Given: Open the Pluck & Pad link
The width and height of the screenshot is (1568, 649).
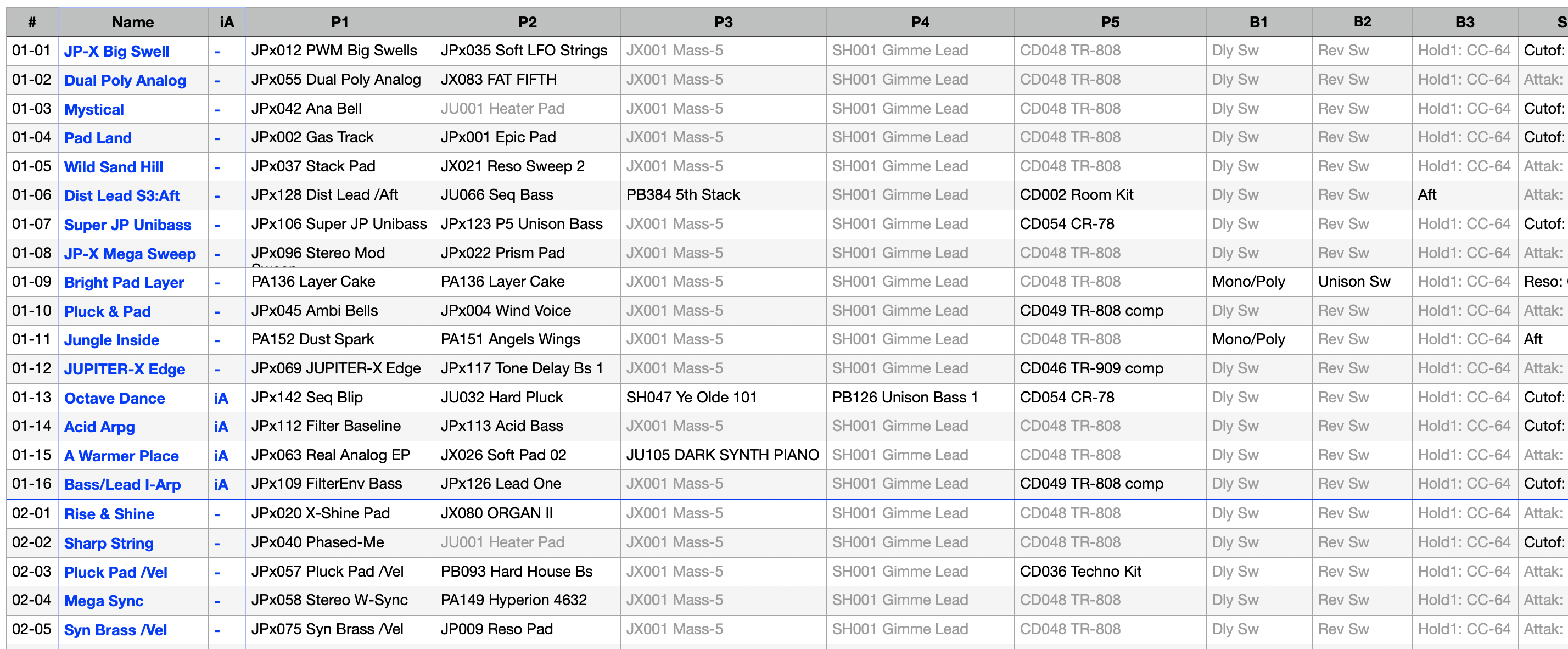Looking at the screenshot, I should pyautogui.click(x=107, y=312).
